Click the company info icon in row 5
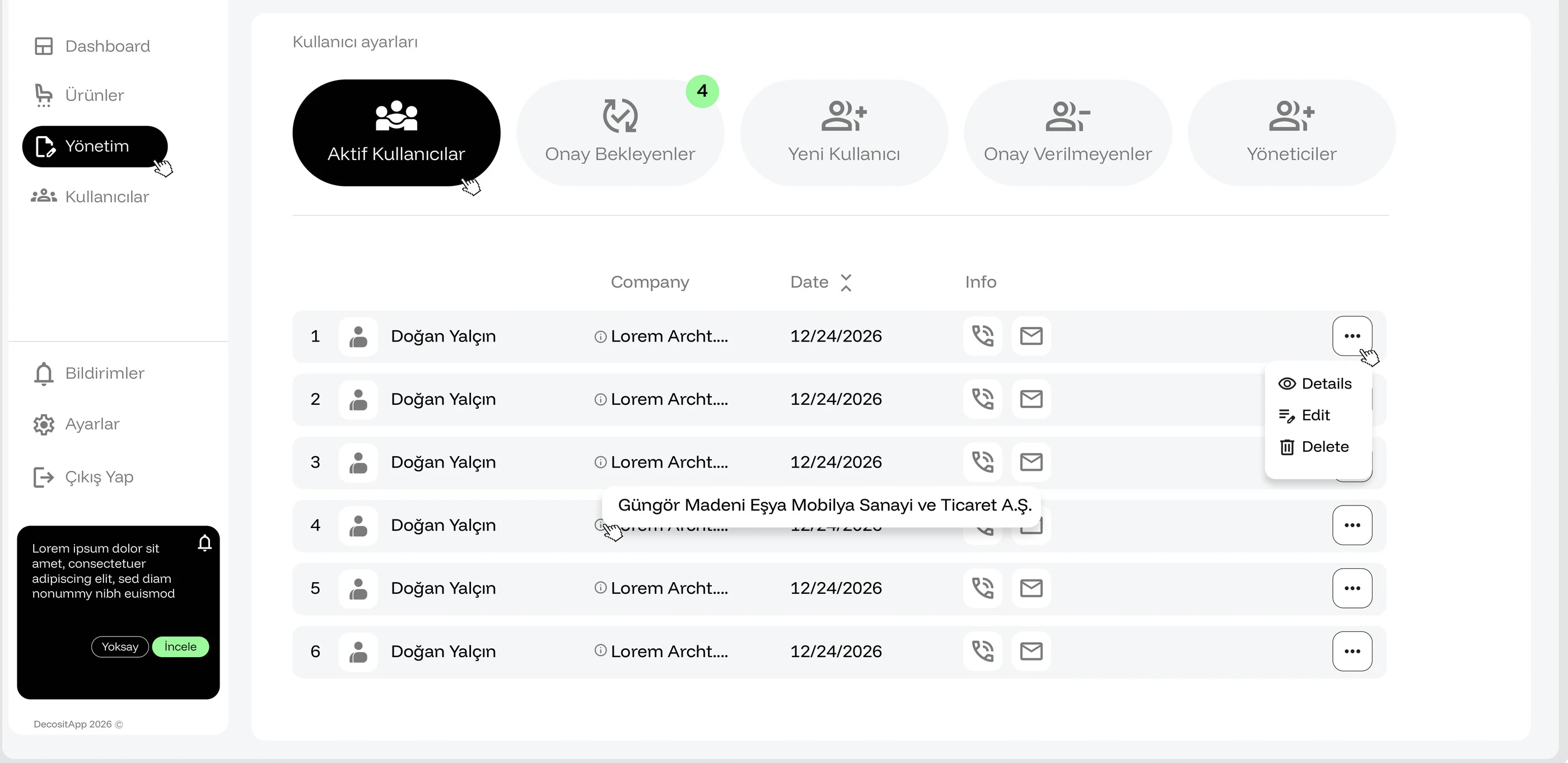Viewport: 1568px width, 763px height. [600, 588]
